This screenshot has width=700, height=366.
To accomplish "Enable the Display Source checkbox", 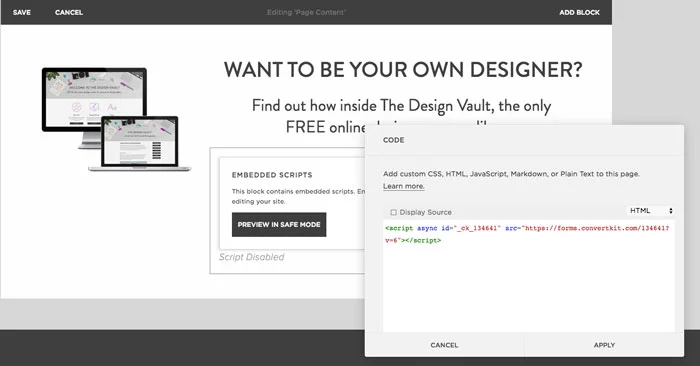I will 393,212.
